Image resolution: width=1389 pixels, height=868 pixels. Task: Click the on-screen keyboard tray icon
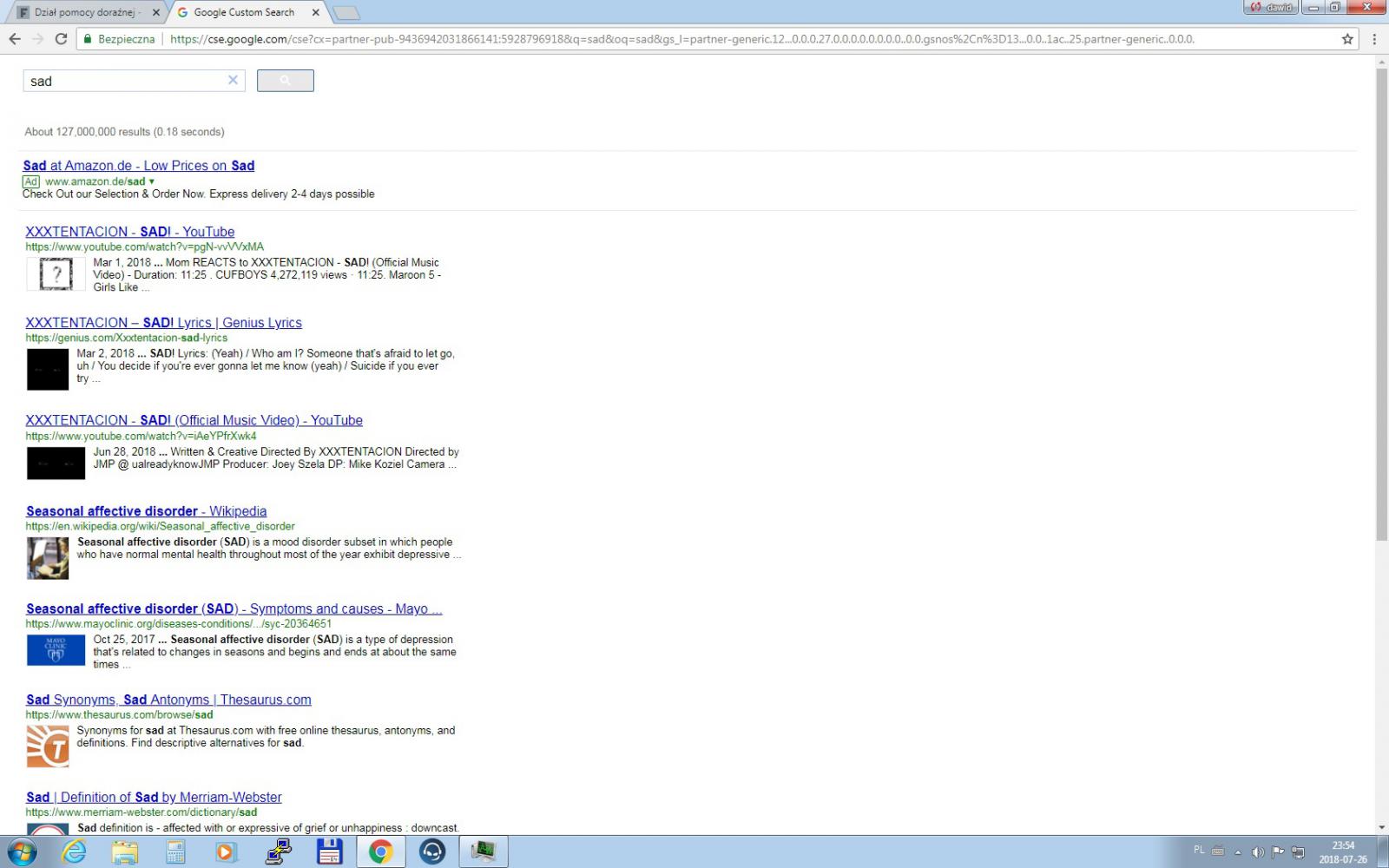tap(1218, 851)
